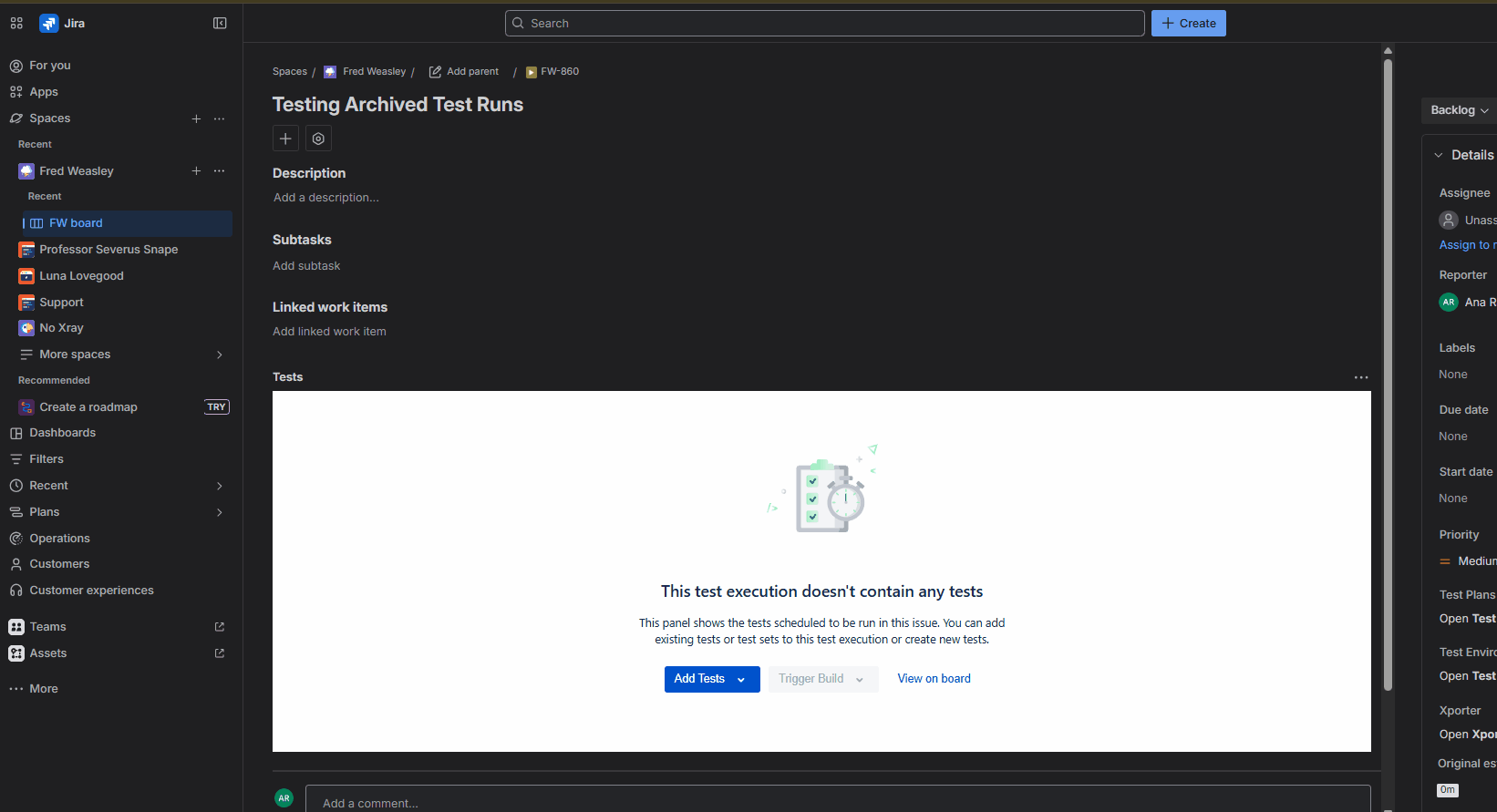The image size is (1497, 812).
Task: Click the FW-860 issue key icon
Action: coord(532,72)
